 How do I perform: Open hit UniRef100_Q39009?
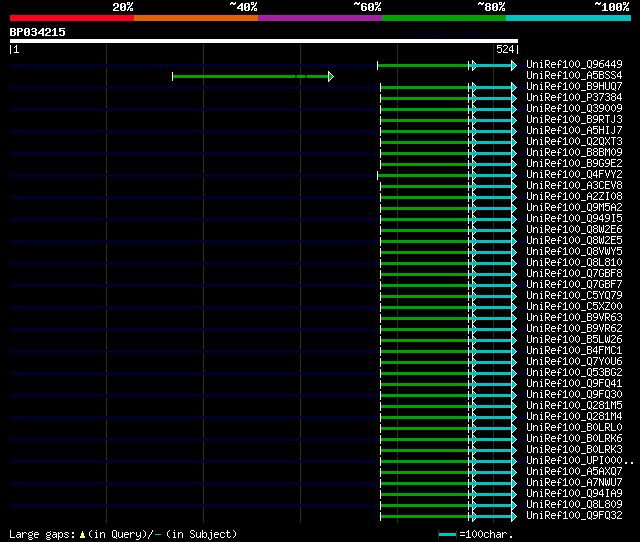coord(574,108)
